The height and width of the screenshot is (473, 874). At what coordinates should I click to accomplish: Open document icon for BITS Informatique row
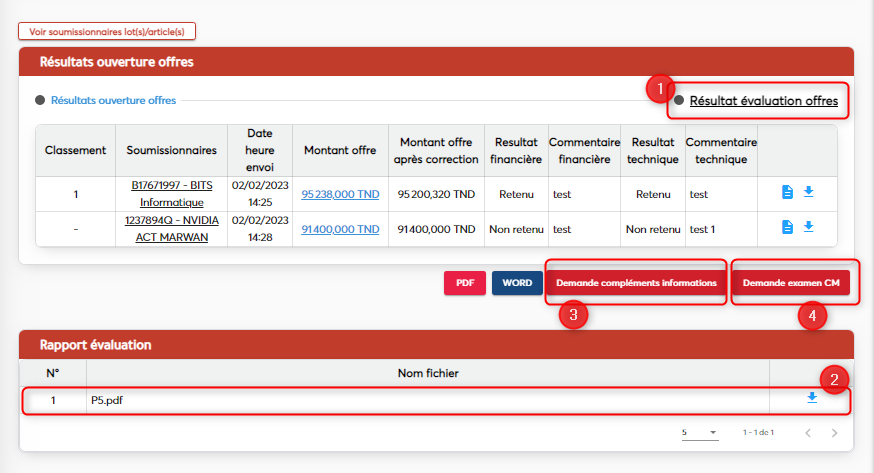(787, 192)
